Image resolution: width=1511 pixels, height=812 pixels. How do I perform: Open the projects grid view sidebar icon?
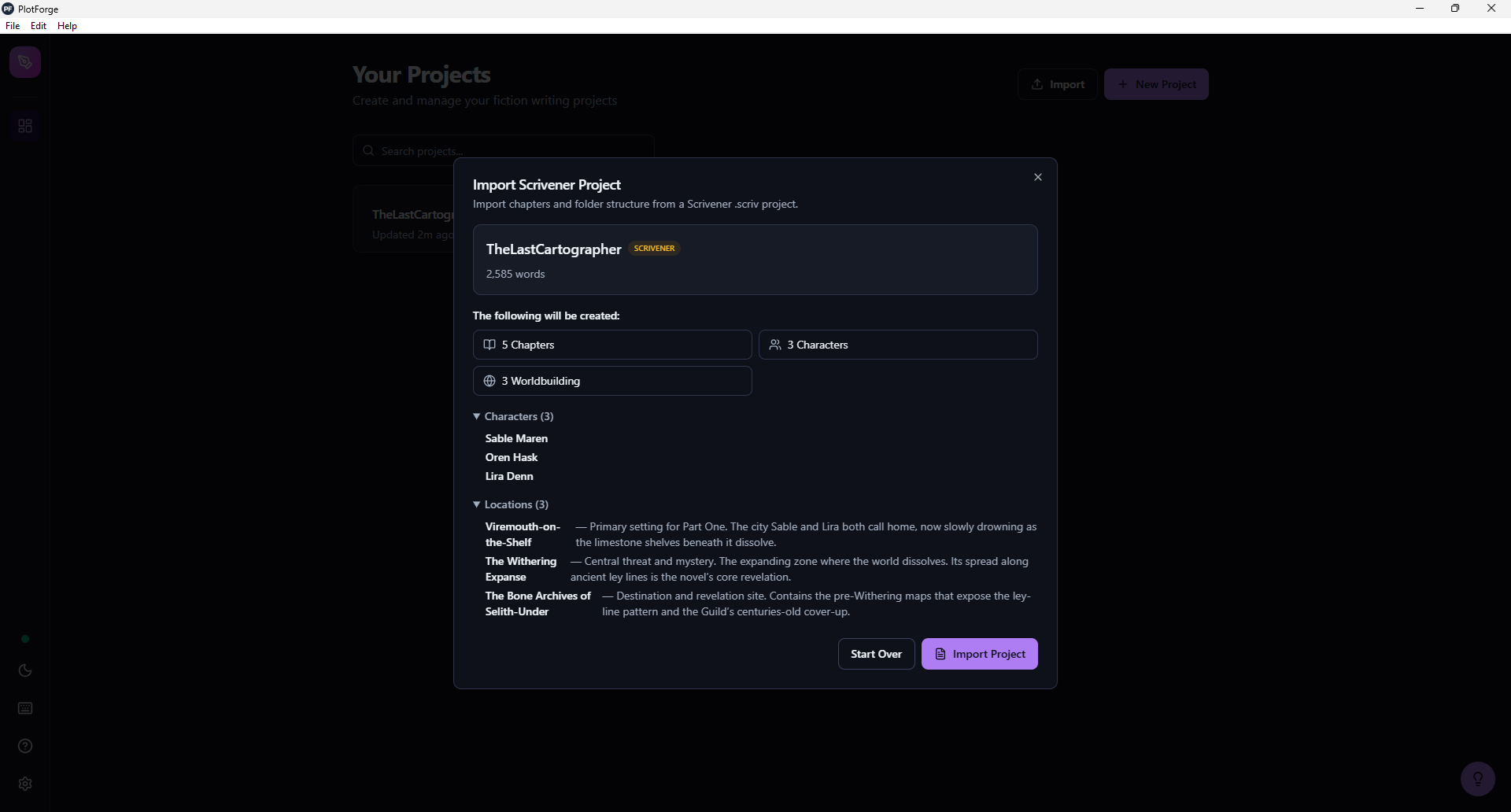[x=24, y=125]
